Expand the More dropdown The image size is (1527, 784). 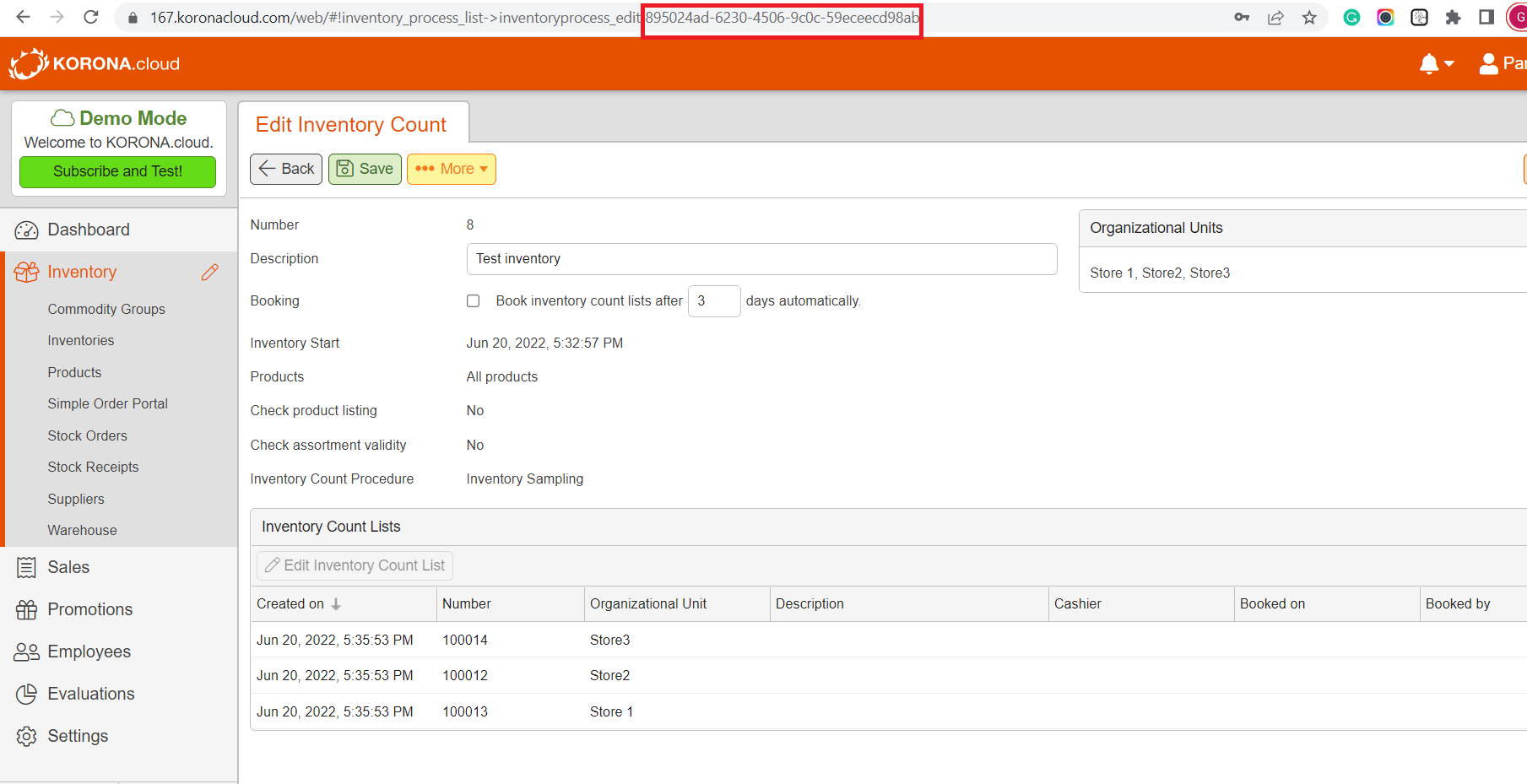tap(452, 169)
